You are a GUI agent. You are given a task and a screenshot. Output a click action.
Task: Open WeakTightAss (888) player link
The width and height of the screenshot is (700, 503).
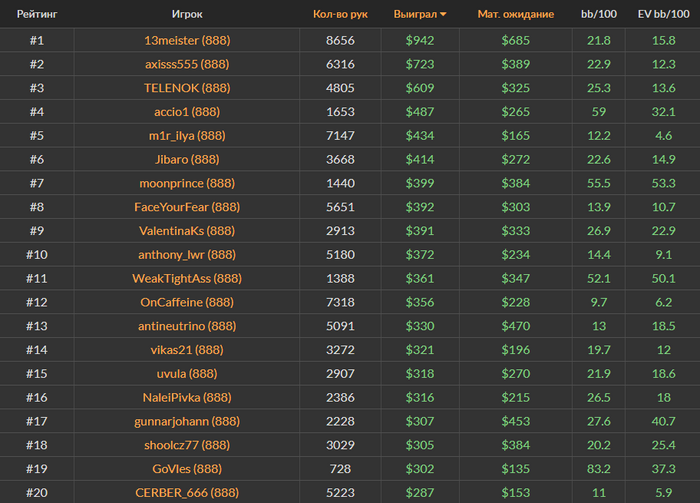[x=186, y=278]
